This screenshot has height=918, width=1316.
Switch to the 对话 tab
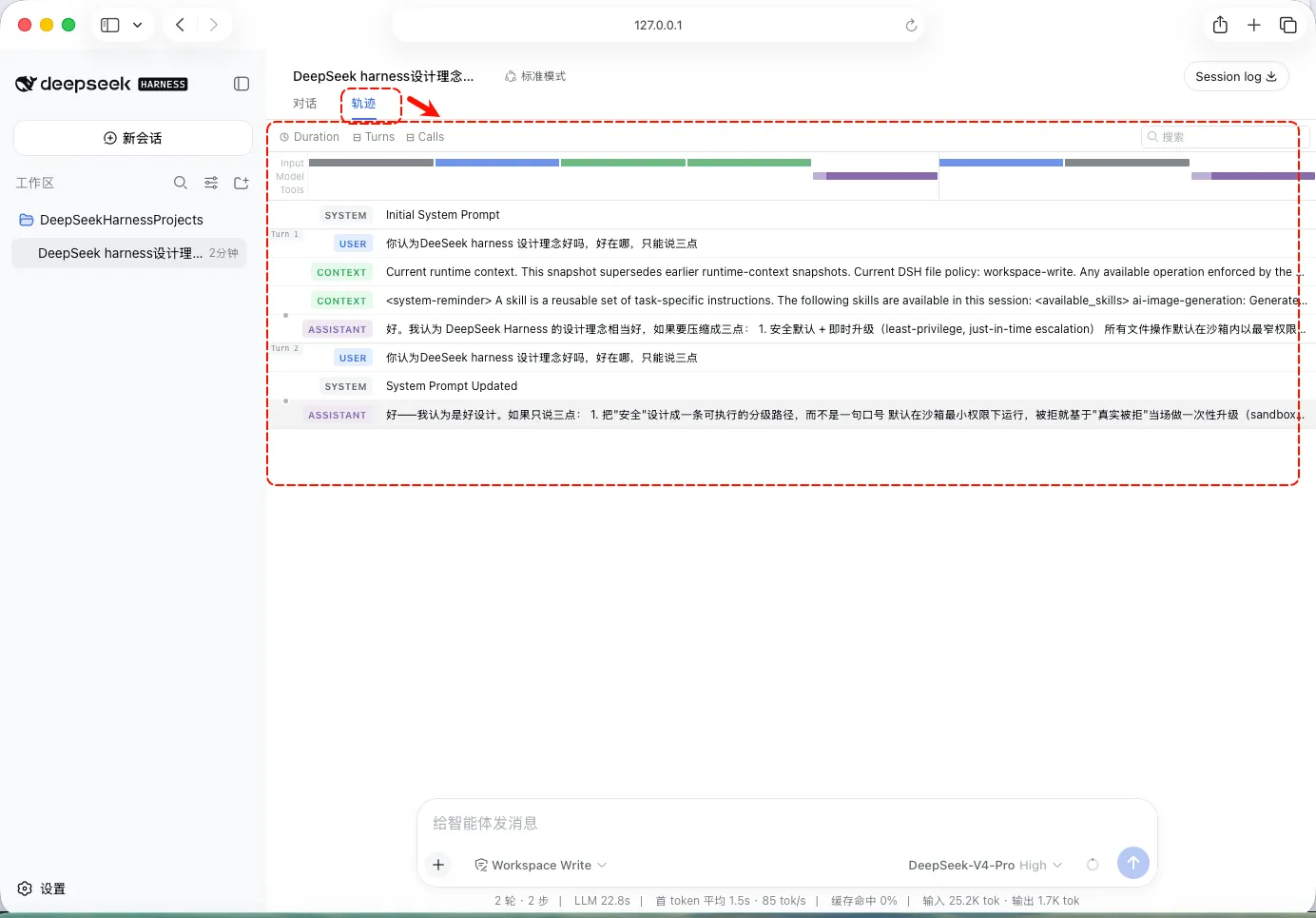coord(305,104)
